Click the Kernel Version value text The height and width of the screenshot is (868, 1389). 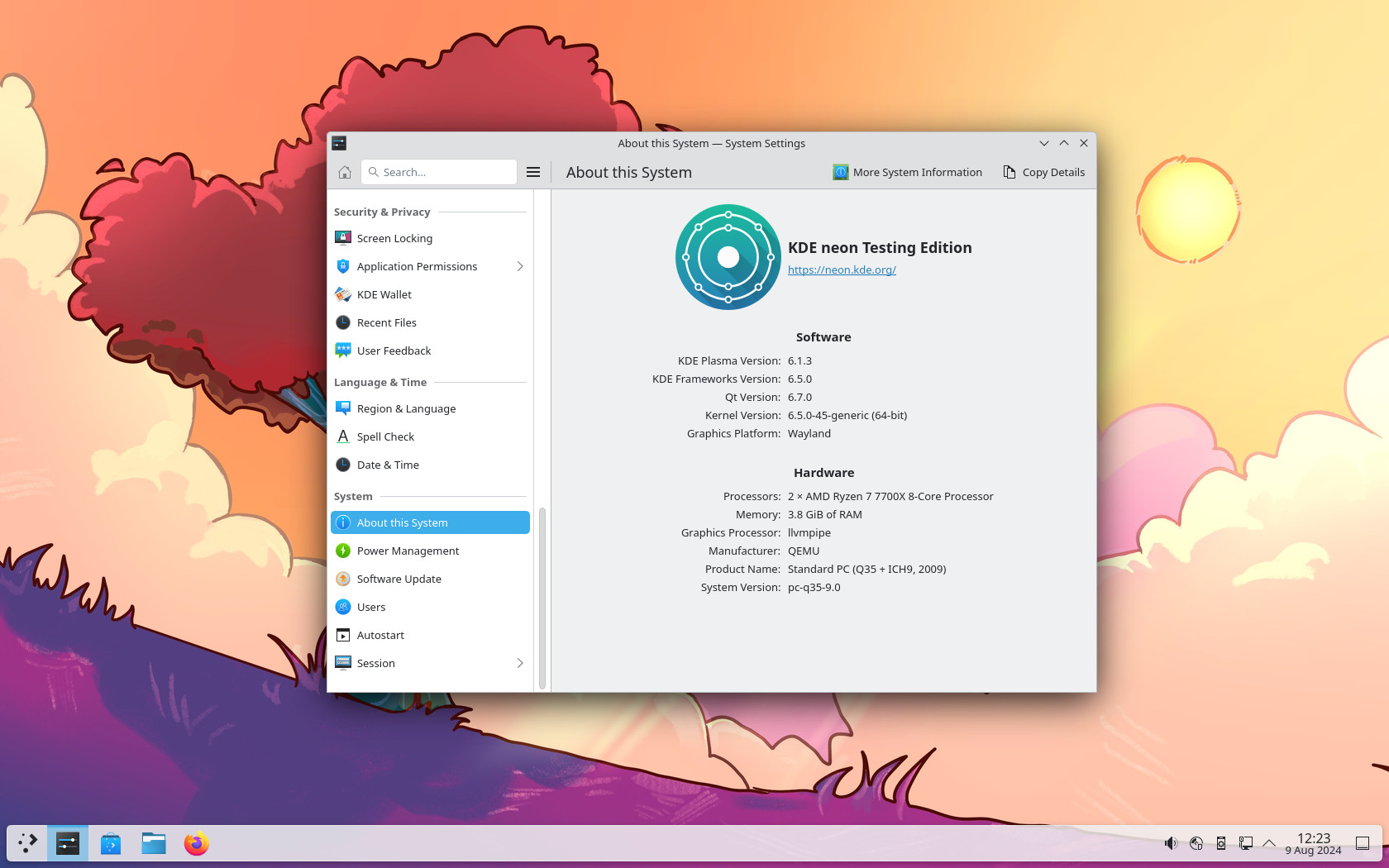tap(847, 415)
